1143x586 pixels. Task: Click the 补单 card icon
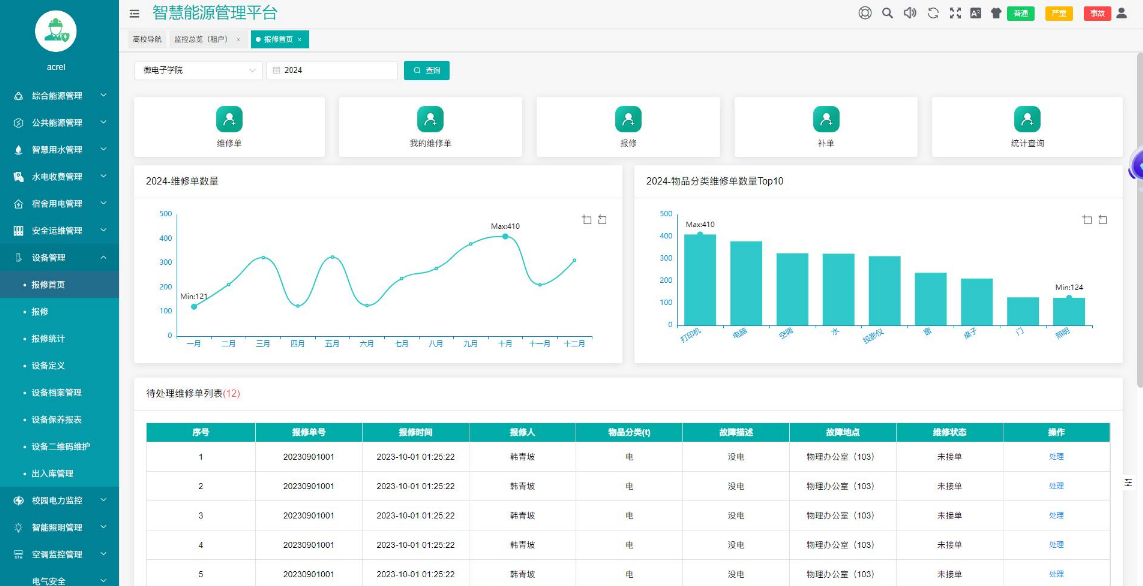pyautogui.click(x=826, y=119)
